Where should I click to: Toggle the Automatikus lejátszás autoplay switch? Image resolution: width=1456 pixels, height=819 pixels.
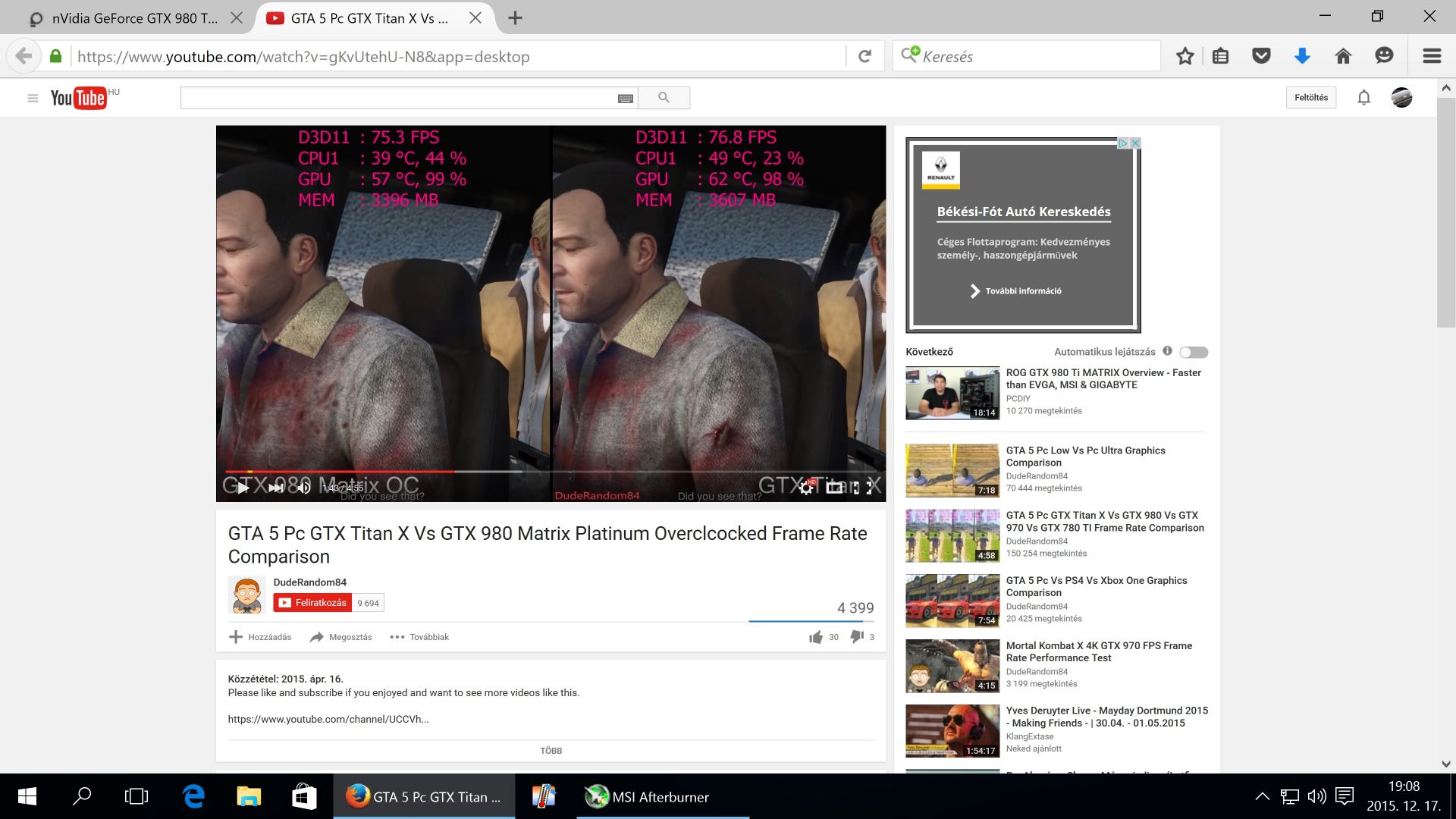1194,352
